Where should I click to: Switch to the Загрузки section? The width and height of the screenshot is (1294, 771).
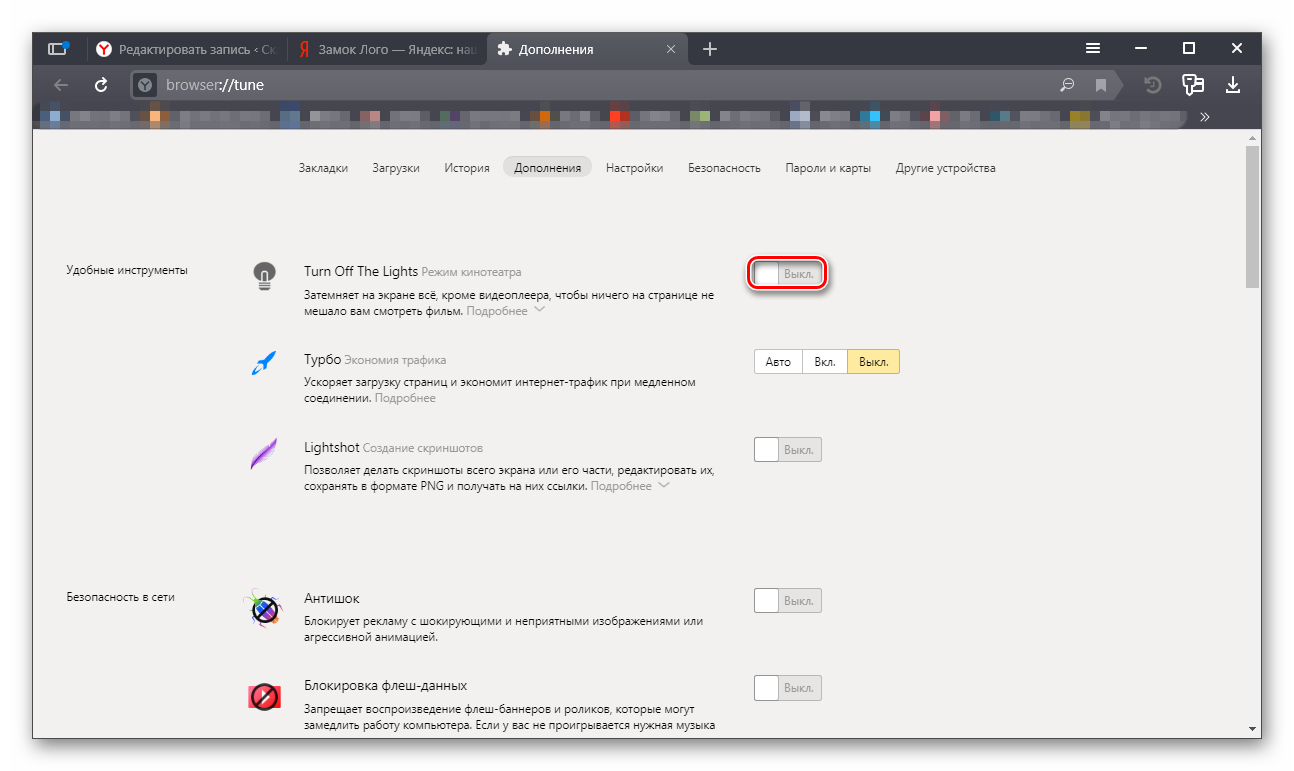tap(396, 168)
